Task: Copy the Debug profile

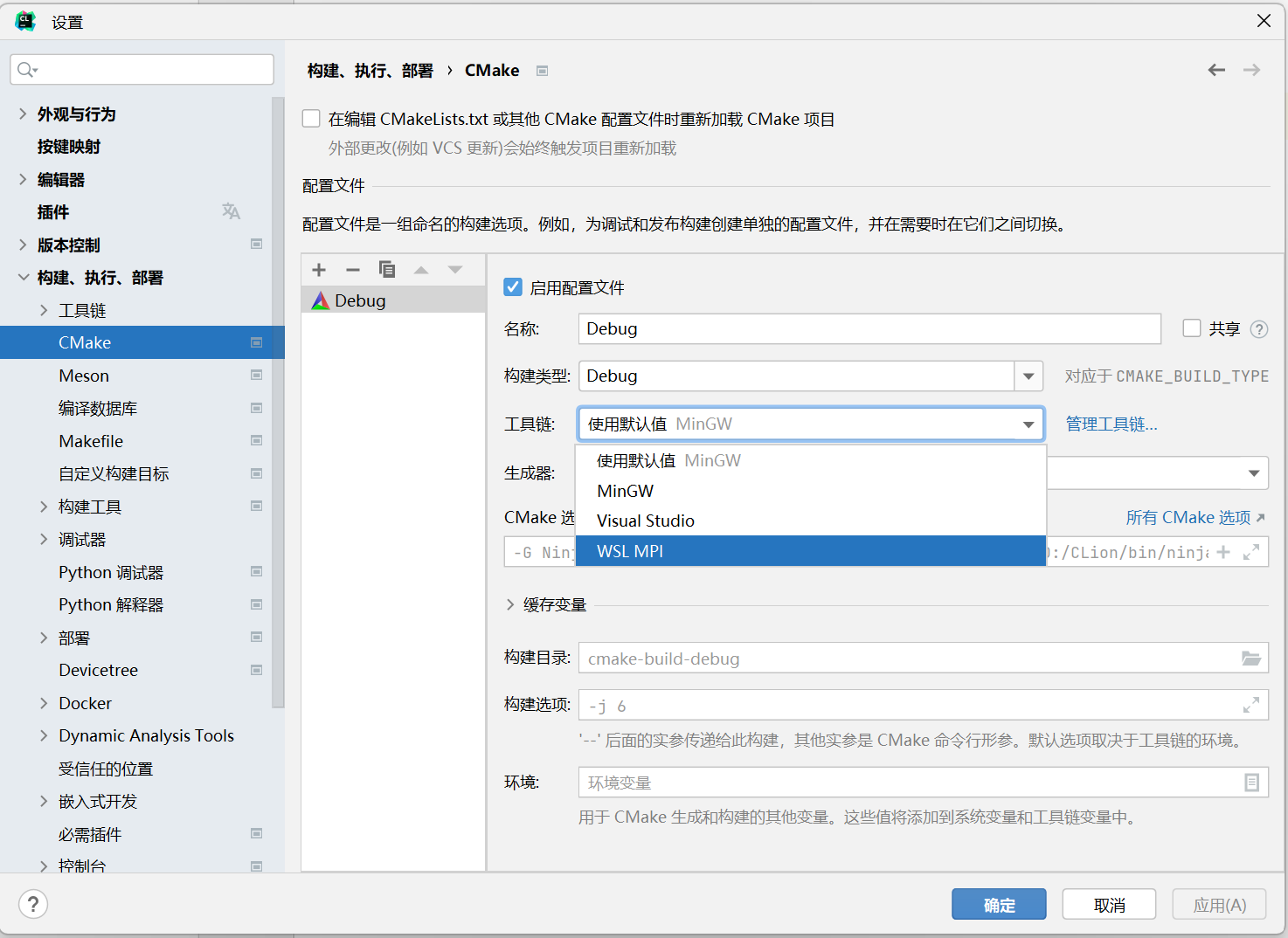Action: pyautogui.click(x=387, y=270)
